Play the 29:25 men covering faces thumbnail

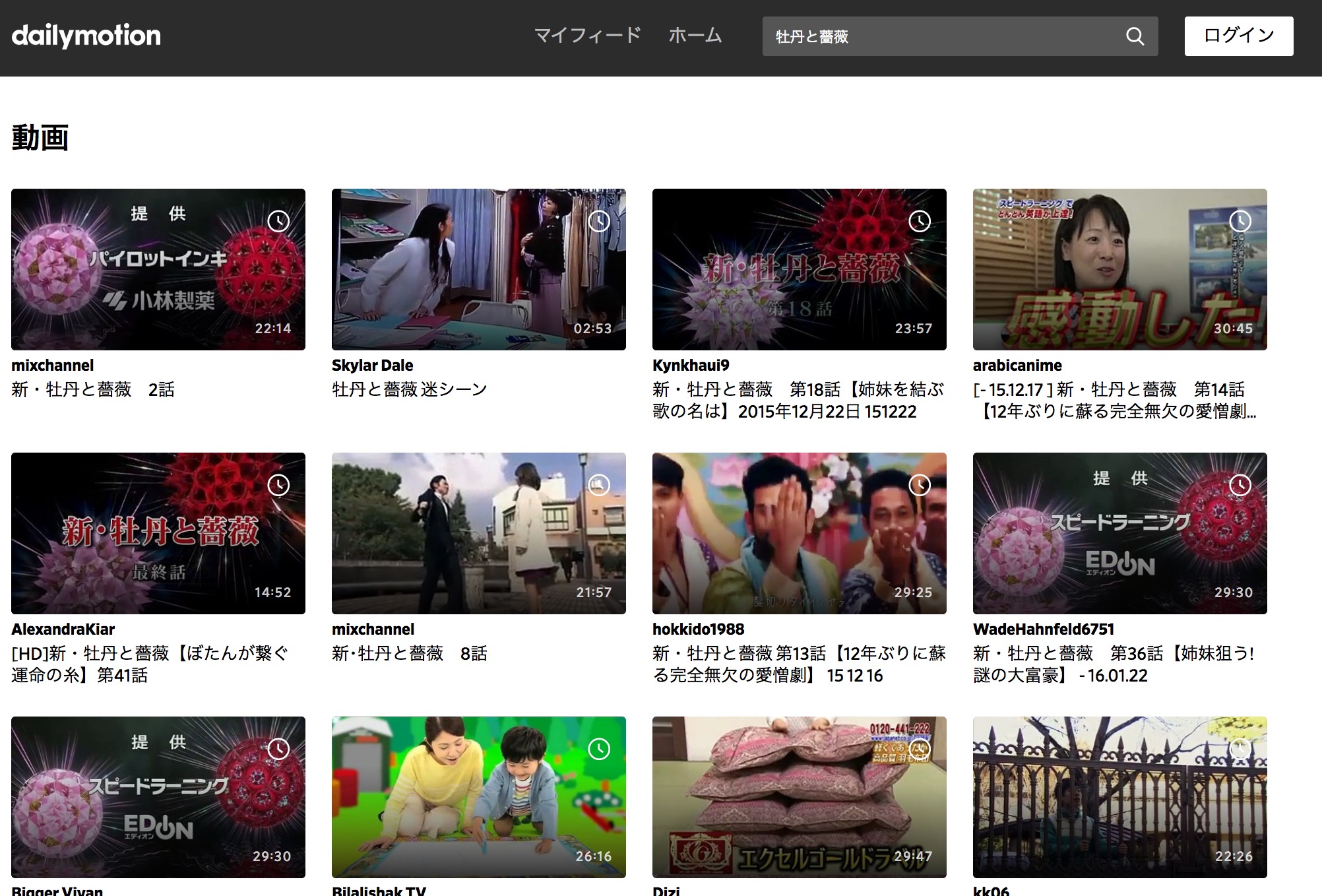[800, 533]
